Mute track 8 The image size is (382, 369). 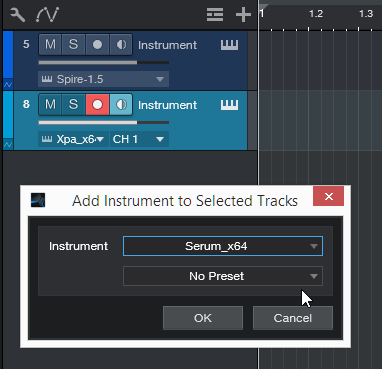(50, 105)
